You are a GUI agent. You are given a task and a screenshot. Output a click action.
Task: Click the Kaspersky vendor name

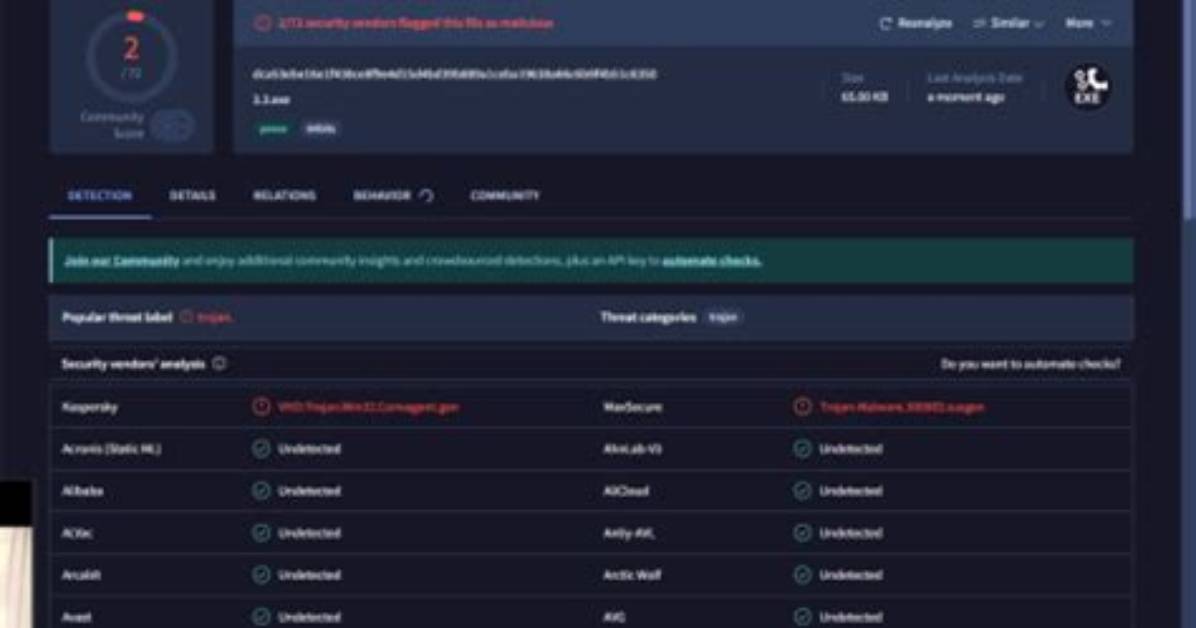(90, 407)
